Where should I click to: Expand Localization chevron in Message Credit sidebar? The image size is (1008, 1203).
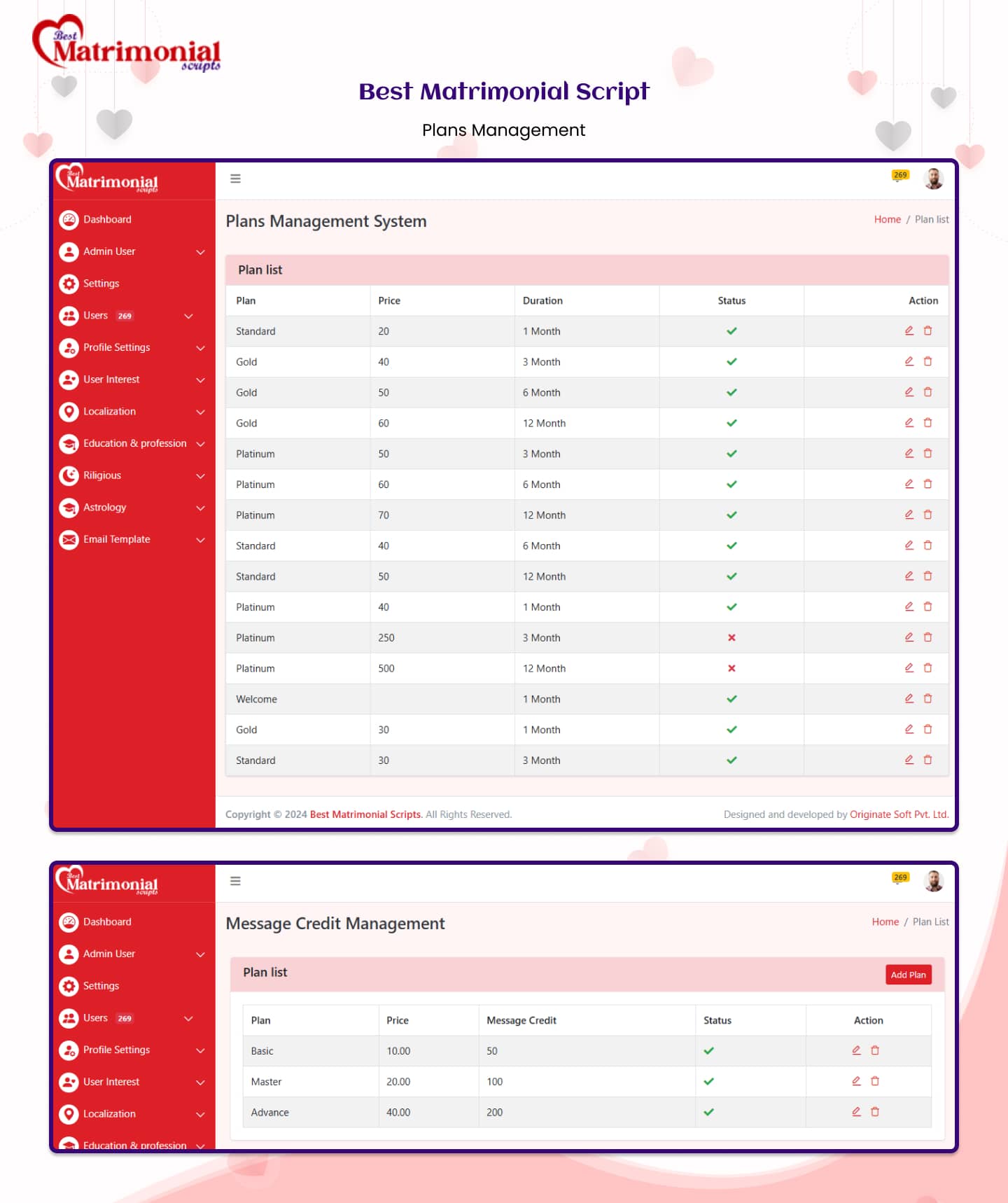(200, 1115)
